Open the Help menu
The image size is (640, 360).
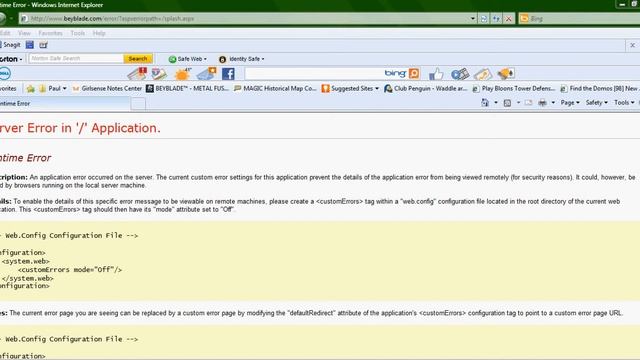coord(99,33)
